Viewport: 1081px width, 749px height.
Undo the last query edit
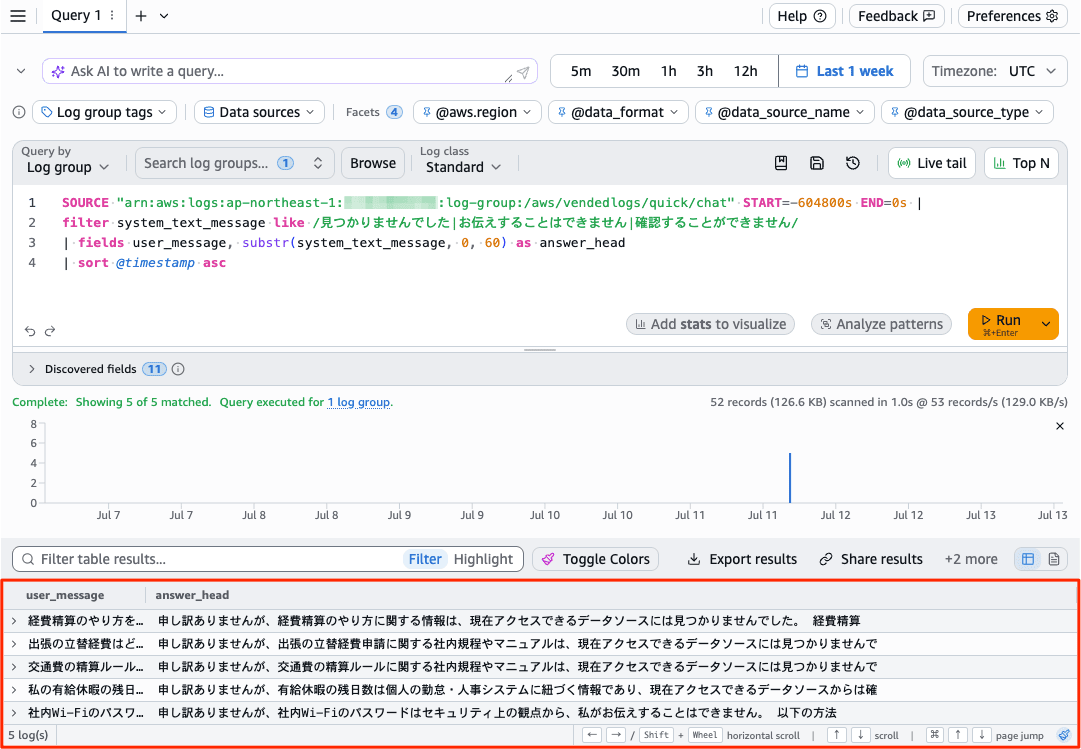(30, 331)
